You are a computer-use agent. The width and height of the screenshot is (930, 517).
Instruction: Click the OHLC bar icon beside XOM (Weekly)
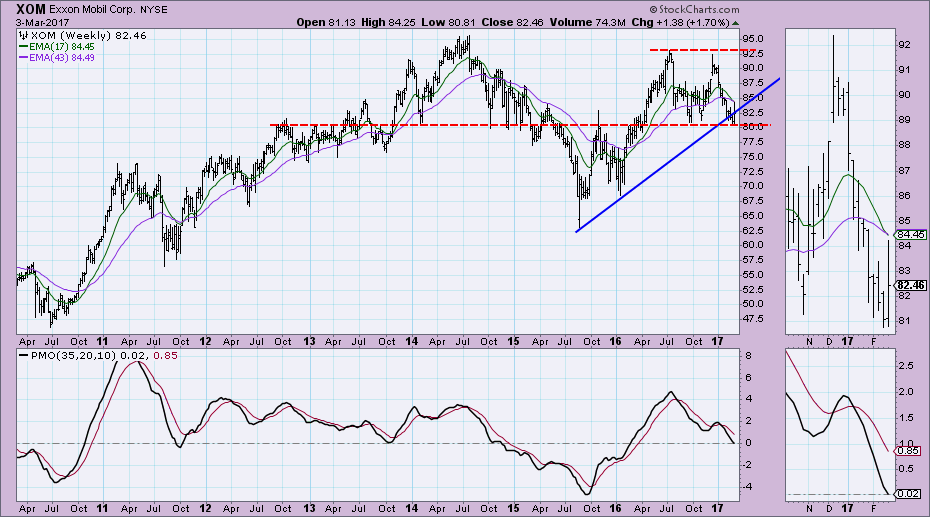click(24, 35)
